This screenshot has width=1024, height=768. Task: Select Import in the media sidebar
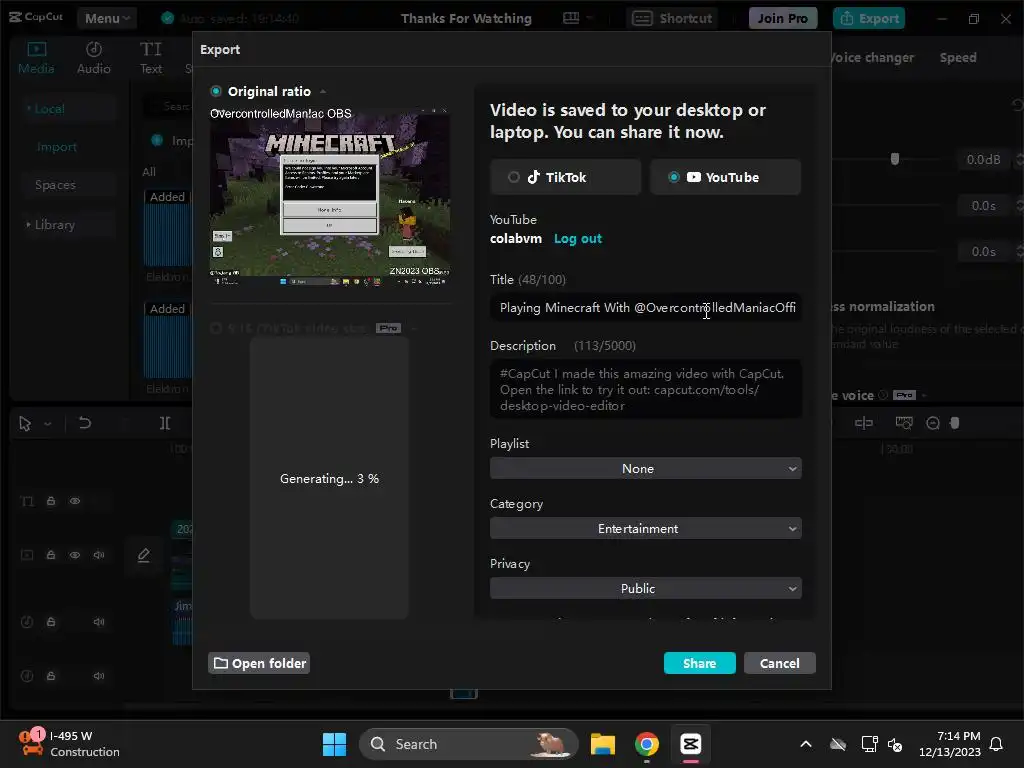point(57,147)
